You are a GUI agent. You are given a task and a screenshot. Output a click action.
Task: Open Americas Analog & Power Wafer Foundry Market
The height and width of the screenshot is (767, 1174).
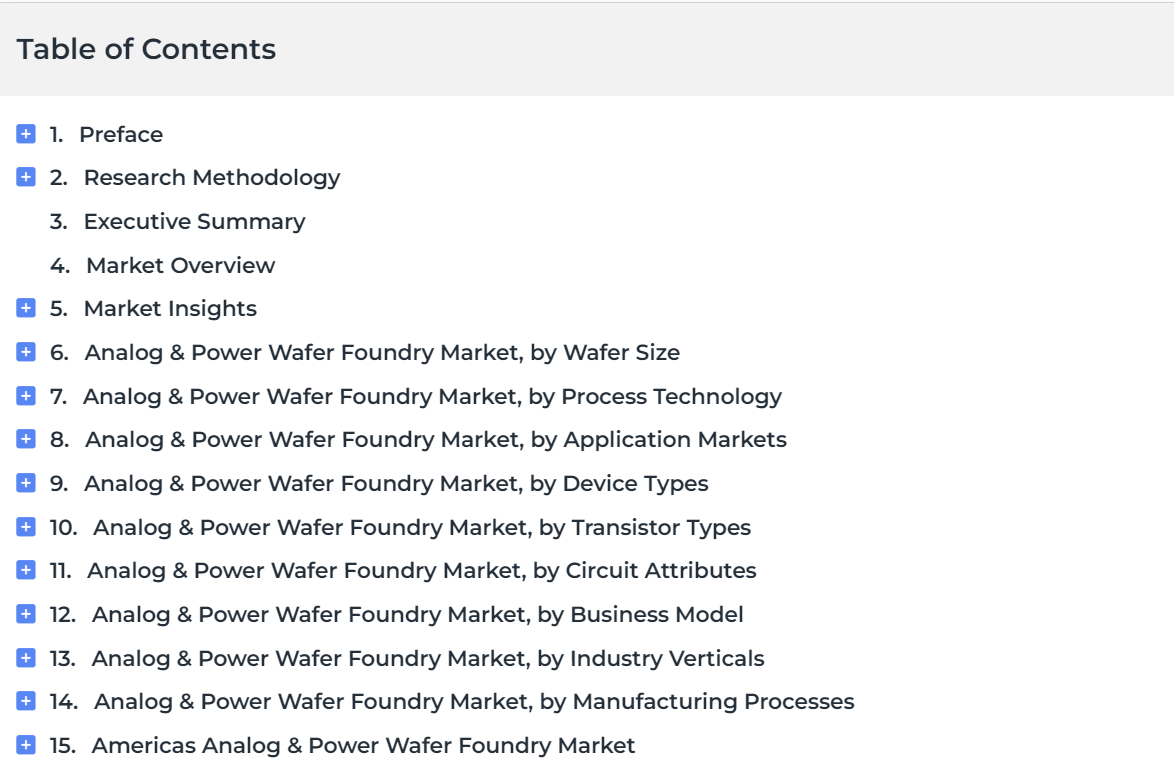tap(363, 746)
